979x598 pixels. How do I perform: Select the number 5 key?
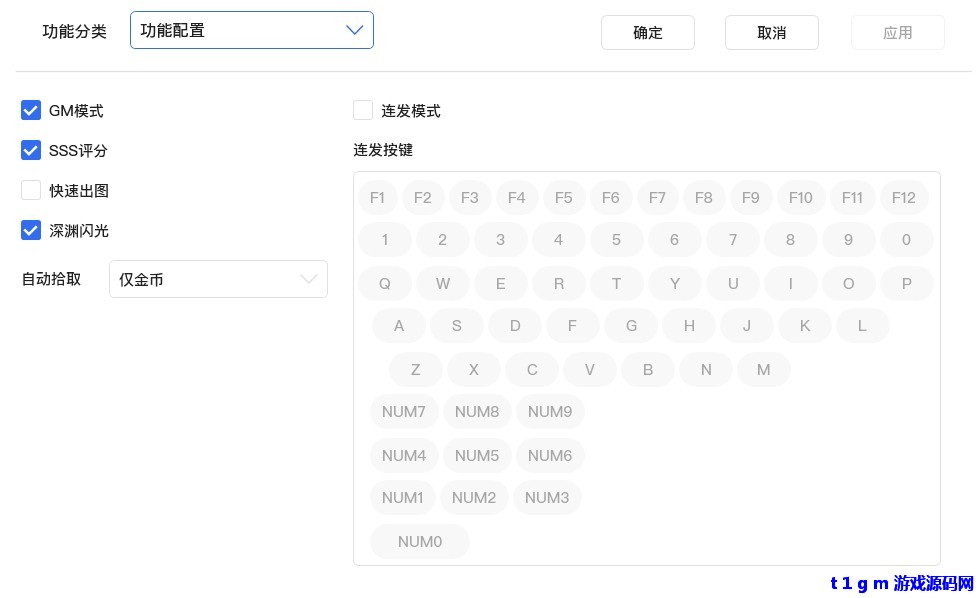pos(616,239)
